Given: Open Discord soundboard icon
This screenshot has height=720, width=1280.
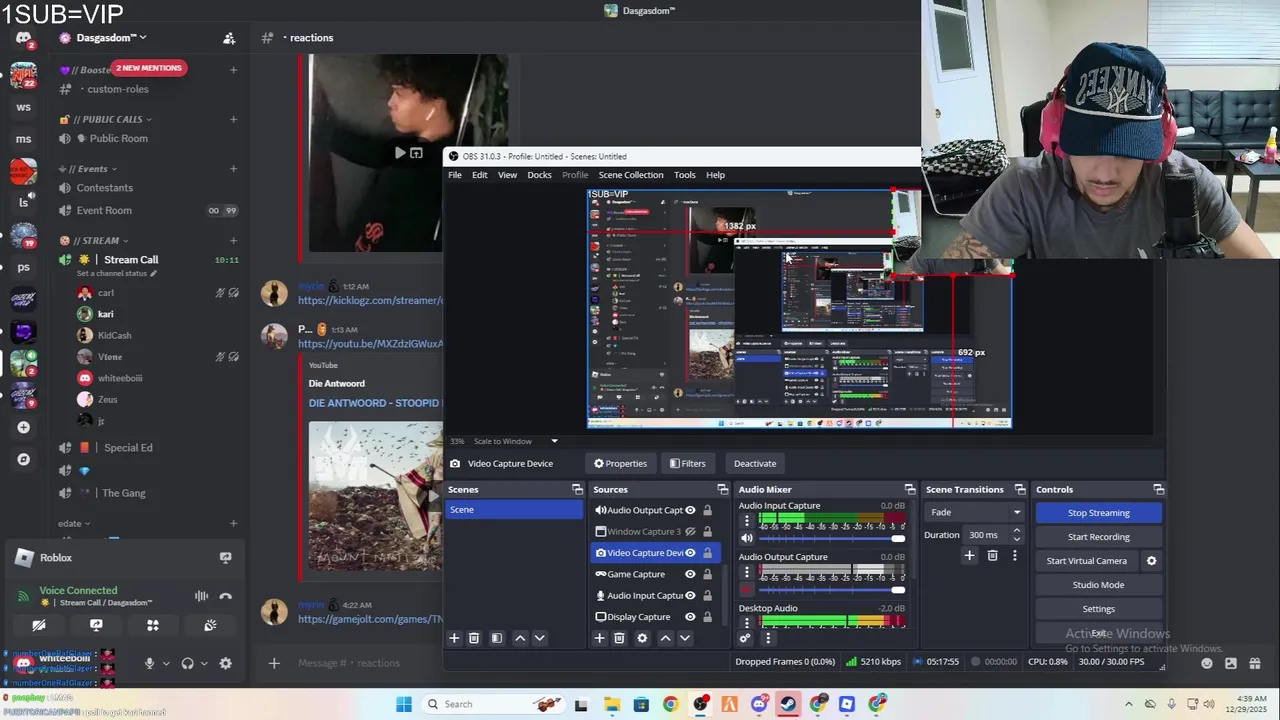Looking at the screenshot, I should pyautogui.click(x=210, y=625).
